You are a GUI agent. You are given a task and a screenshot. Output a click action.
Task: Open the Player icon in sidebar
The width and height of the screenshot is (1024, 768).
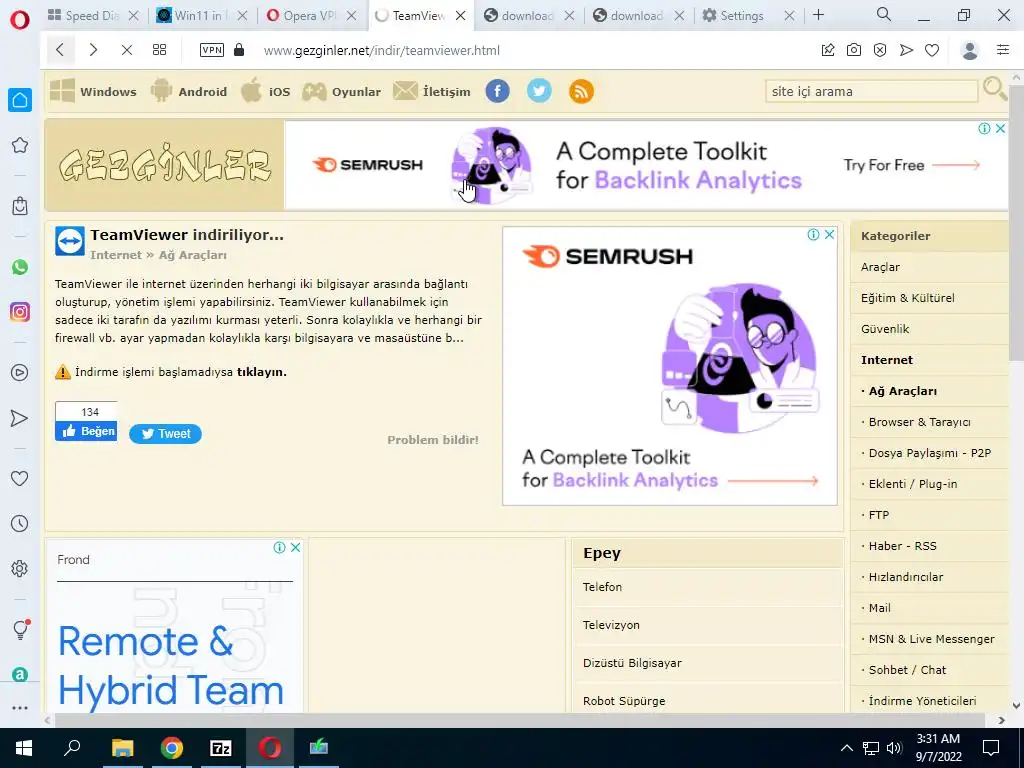20,373
